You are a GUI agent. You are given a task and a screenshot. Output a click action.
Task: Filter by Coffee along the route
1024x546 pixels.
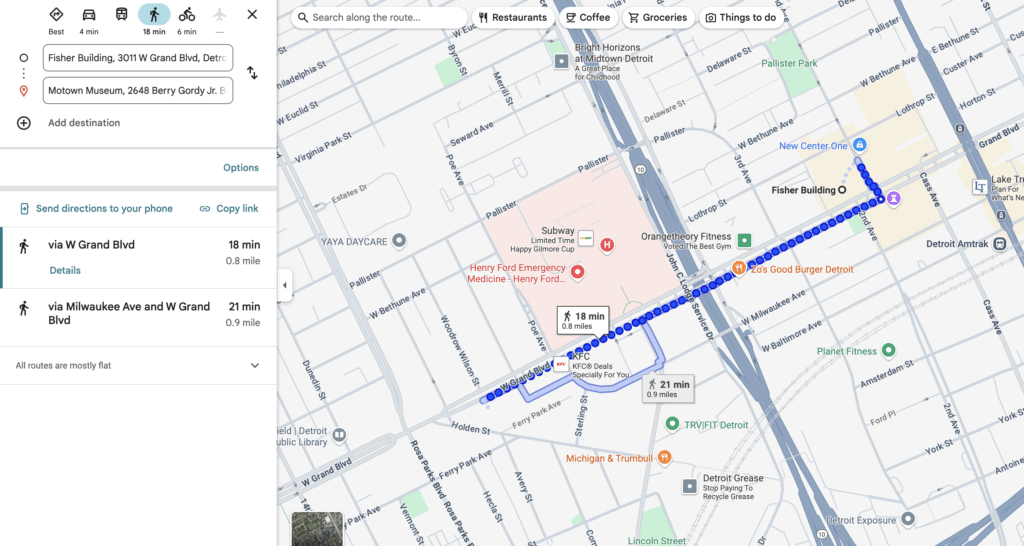point(588,18)
